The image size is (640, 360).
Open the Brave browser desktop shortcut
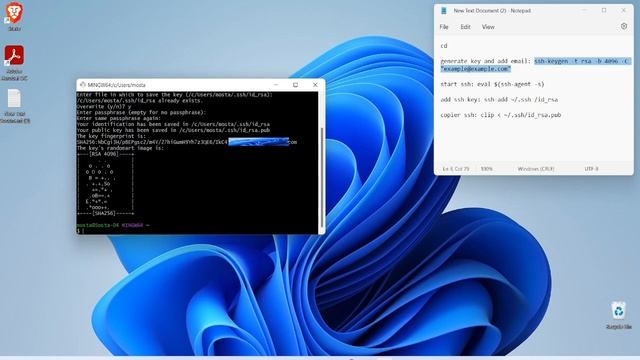click(x=14, y=16)
